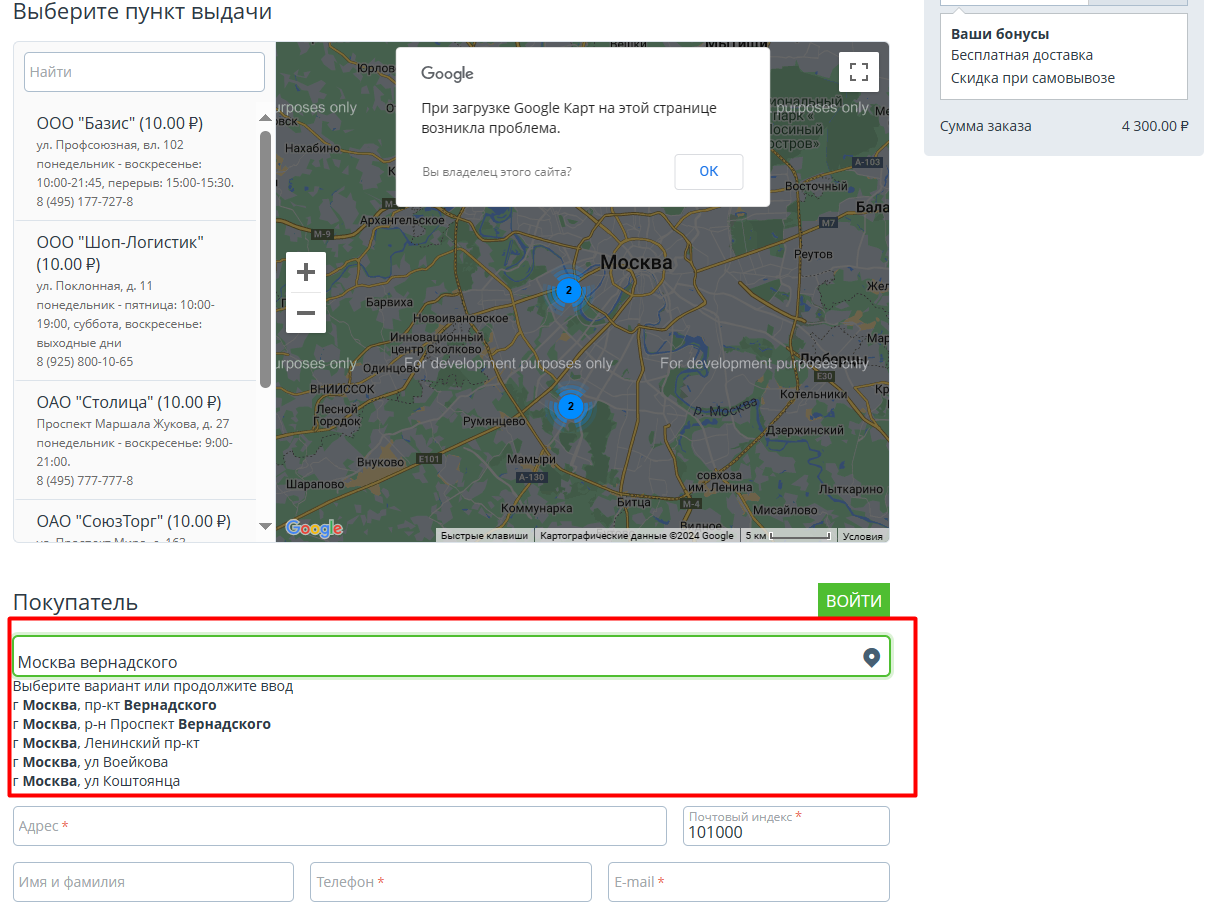Choose pickup point ОАО "Столица"
The image size is (1208, 904).
point(135,440)
